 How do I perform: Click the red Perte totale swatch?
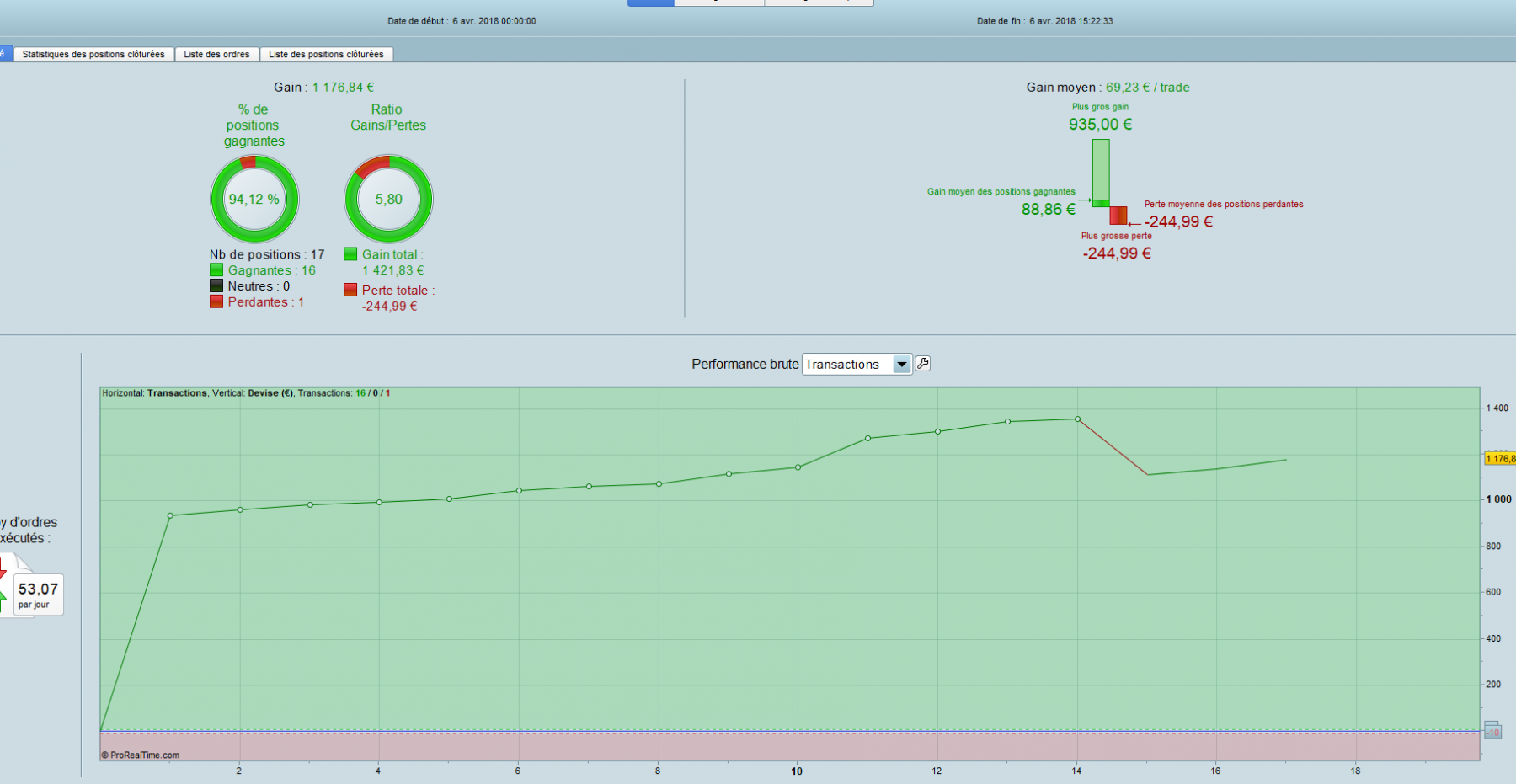[x=350, y=290]
